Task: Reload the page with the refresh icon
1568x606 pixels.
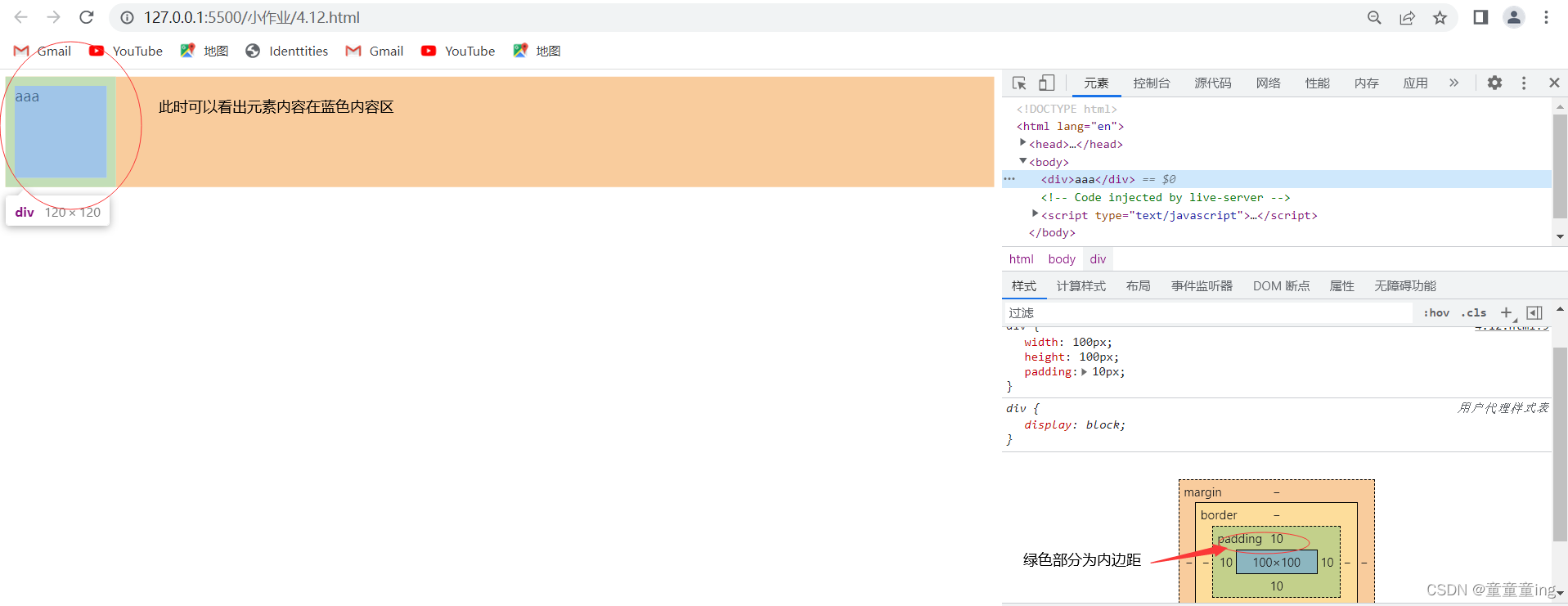Action: point(87,17)
